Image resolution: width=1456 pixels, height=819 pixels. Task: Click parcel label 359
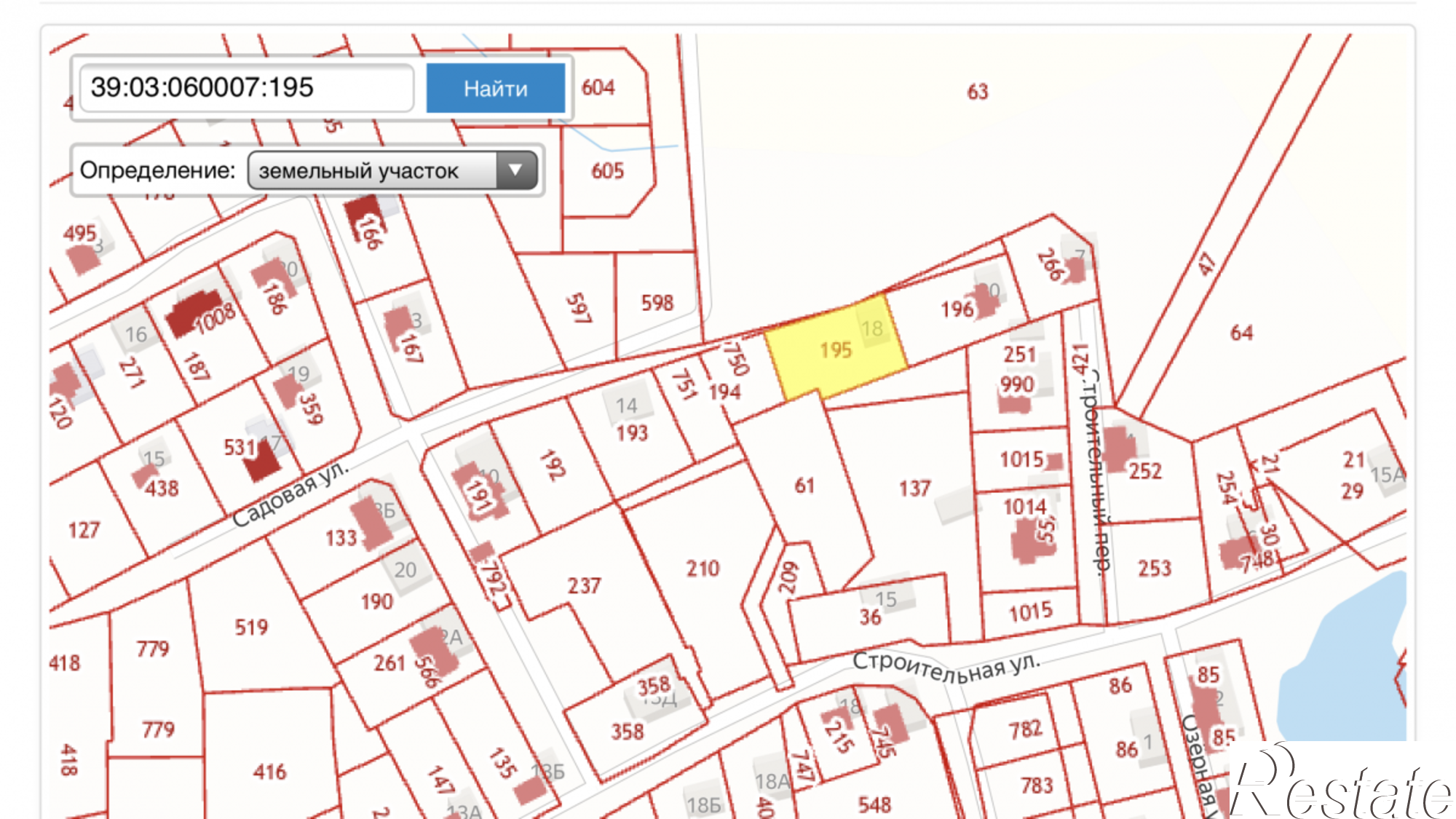click(311, 408)
